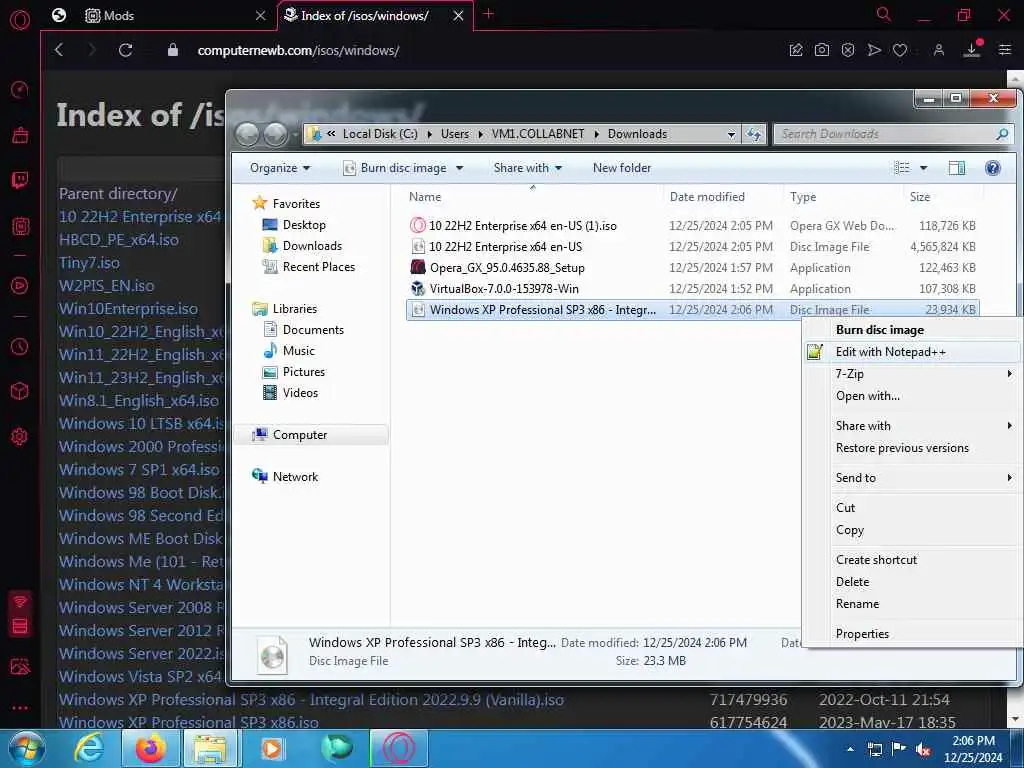Open the Win10Enterprise.iso link
The height and width of the screenshot is (768, 1024).
point(129,308)
